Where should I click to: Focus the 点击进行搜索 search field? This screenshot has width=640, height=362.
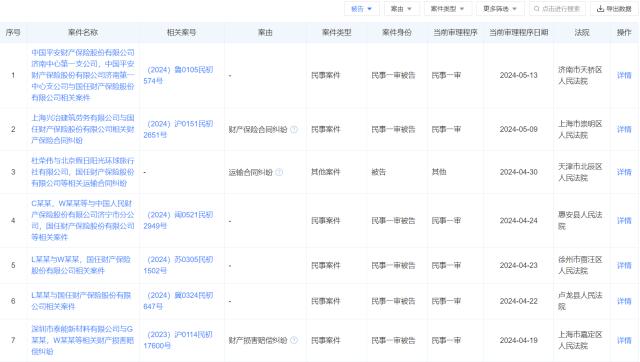pyautogui.click(x=557, y=9)
